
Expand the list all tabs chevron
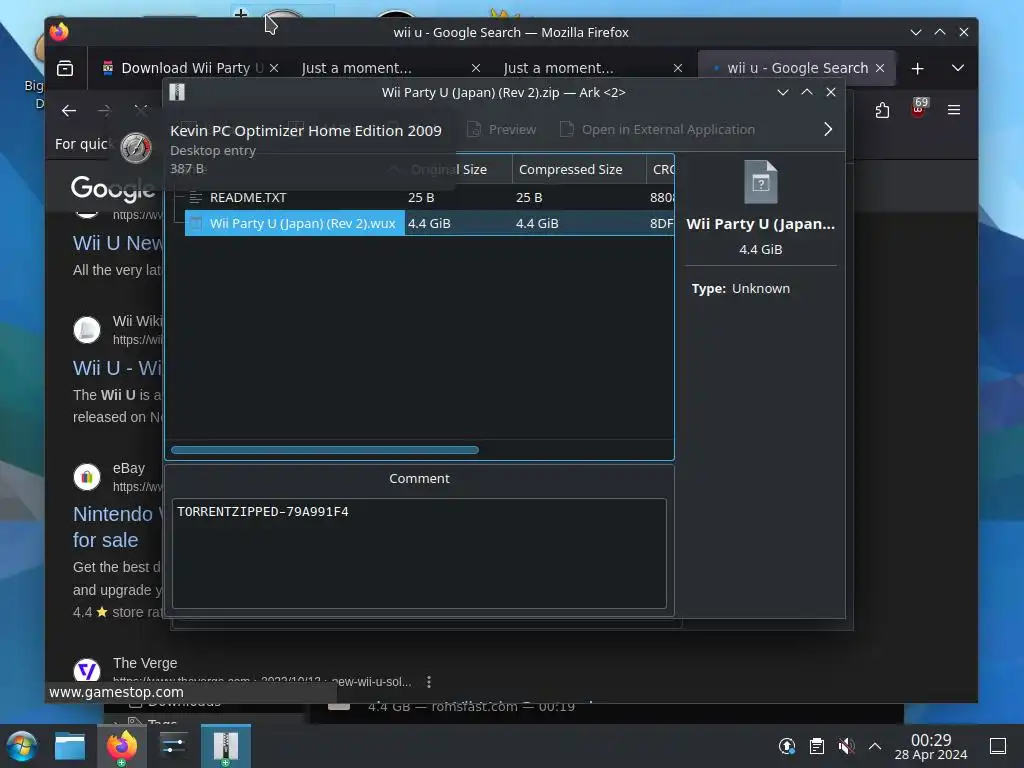pos(957,68)
